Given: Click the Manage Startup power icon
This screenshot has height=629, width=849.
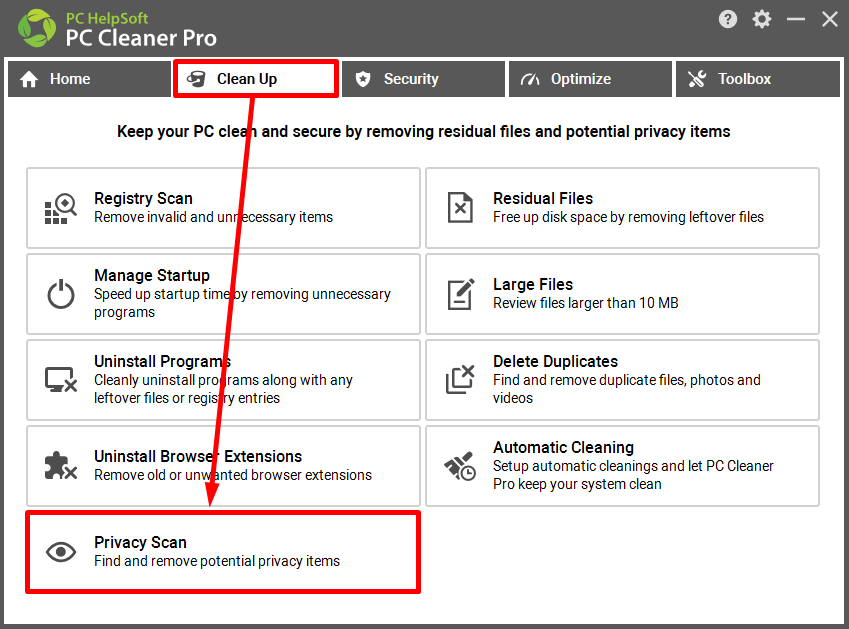Looking at the screenshot, I should coord(61,294).
